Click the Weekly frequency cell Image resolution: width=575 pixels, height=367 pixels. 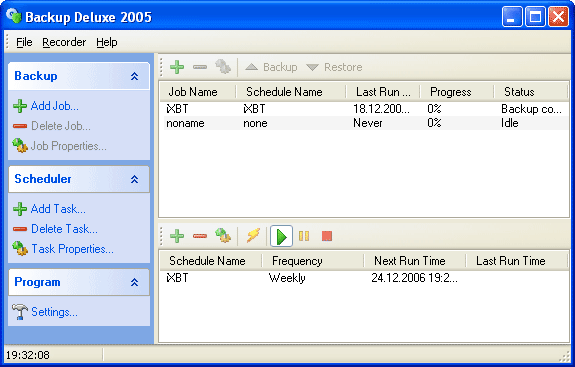287,278
